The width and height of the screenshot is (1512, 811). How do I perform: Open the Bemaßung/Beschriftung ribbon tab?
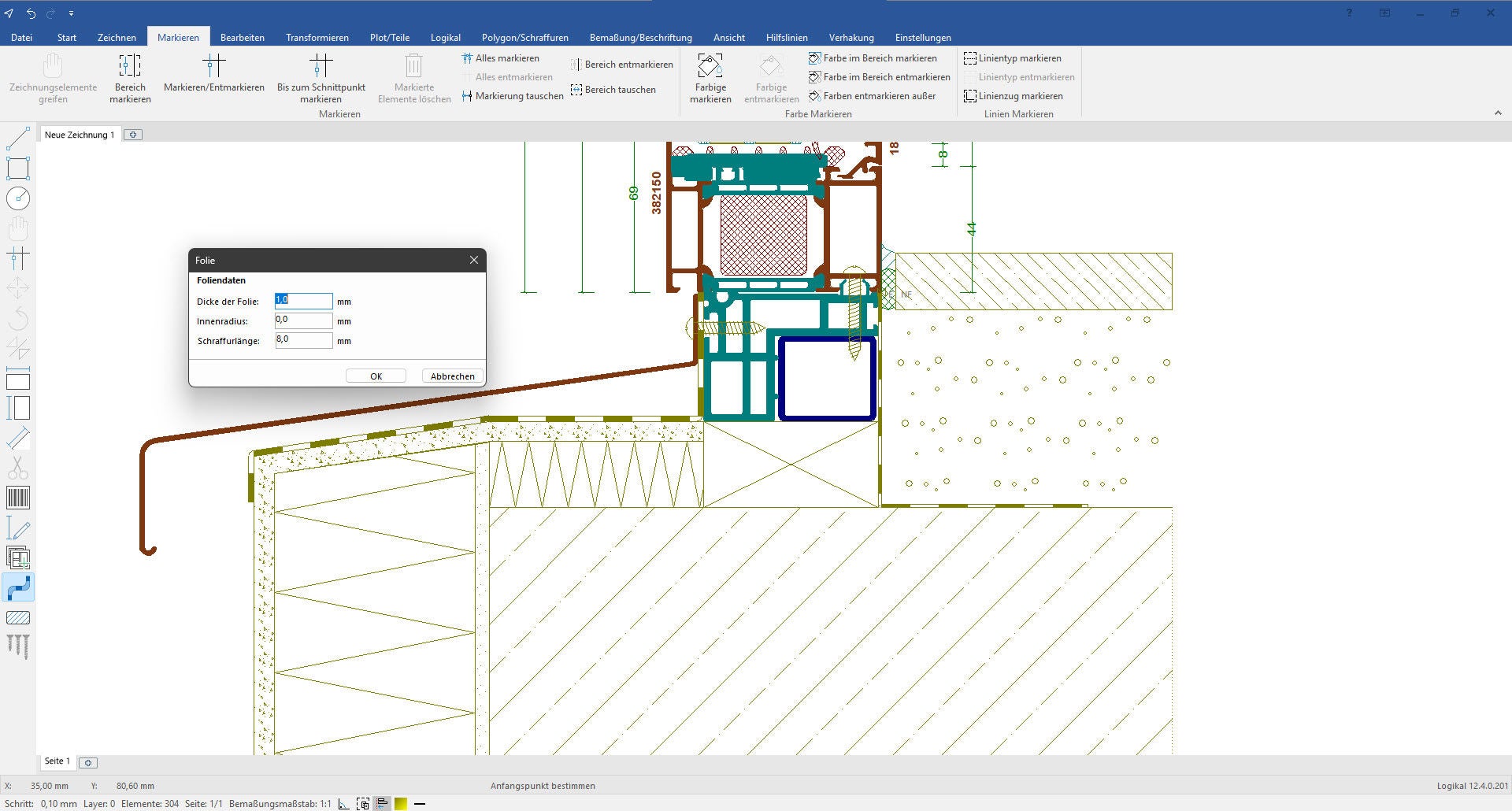(641, 37)
